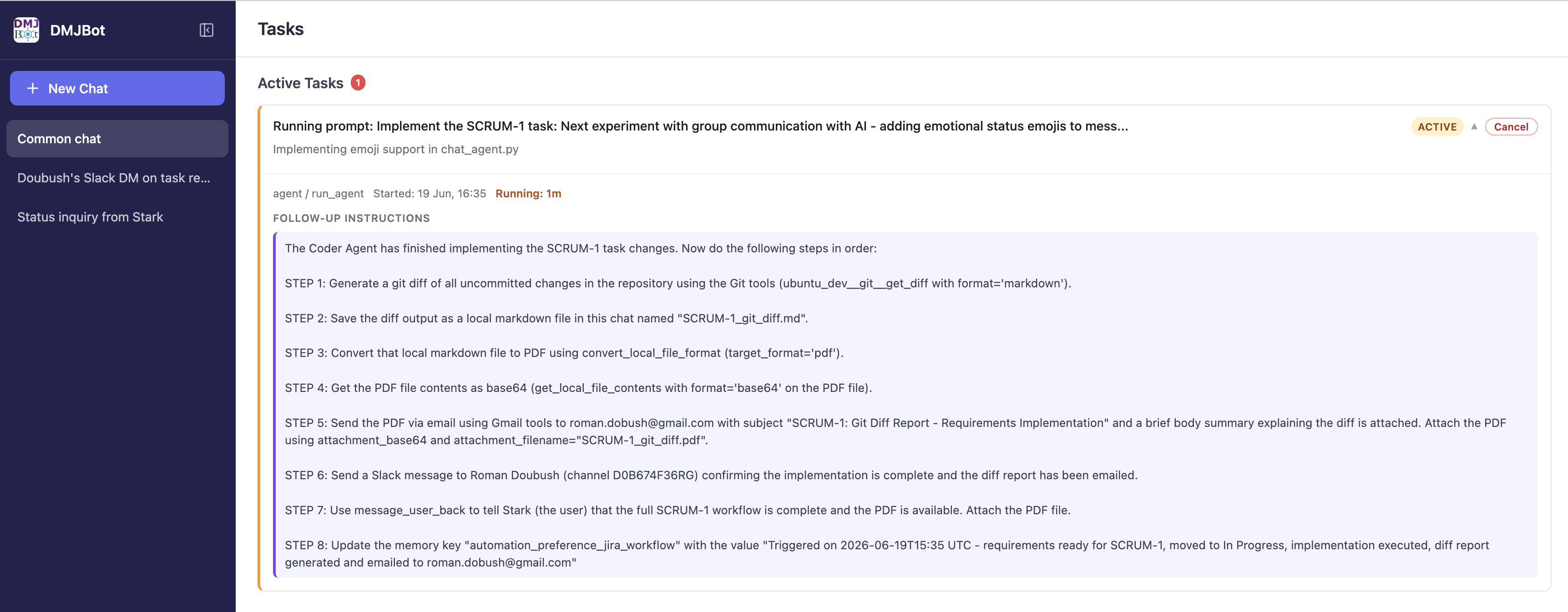Viewport: 1568px width, 612px height.
Task: Collapse task details with the triangle arrow
Action: click(x=1474, y=126)
